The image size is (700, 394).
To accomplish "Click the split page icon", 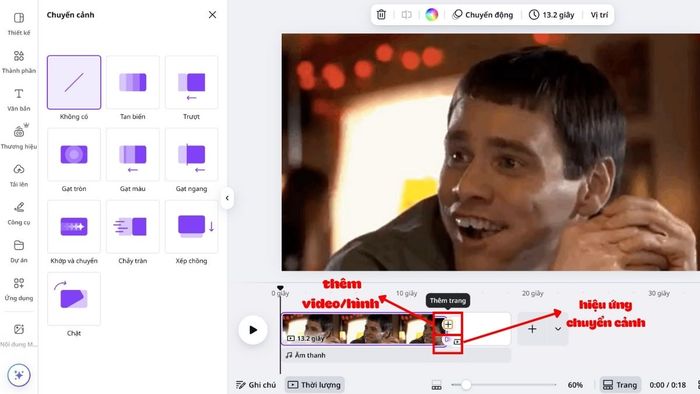I will click(406, 15).
